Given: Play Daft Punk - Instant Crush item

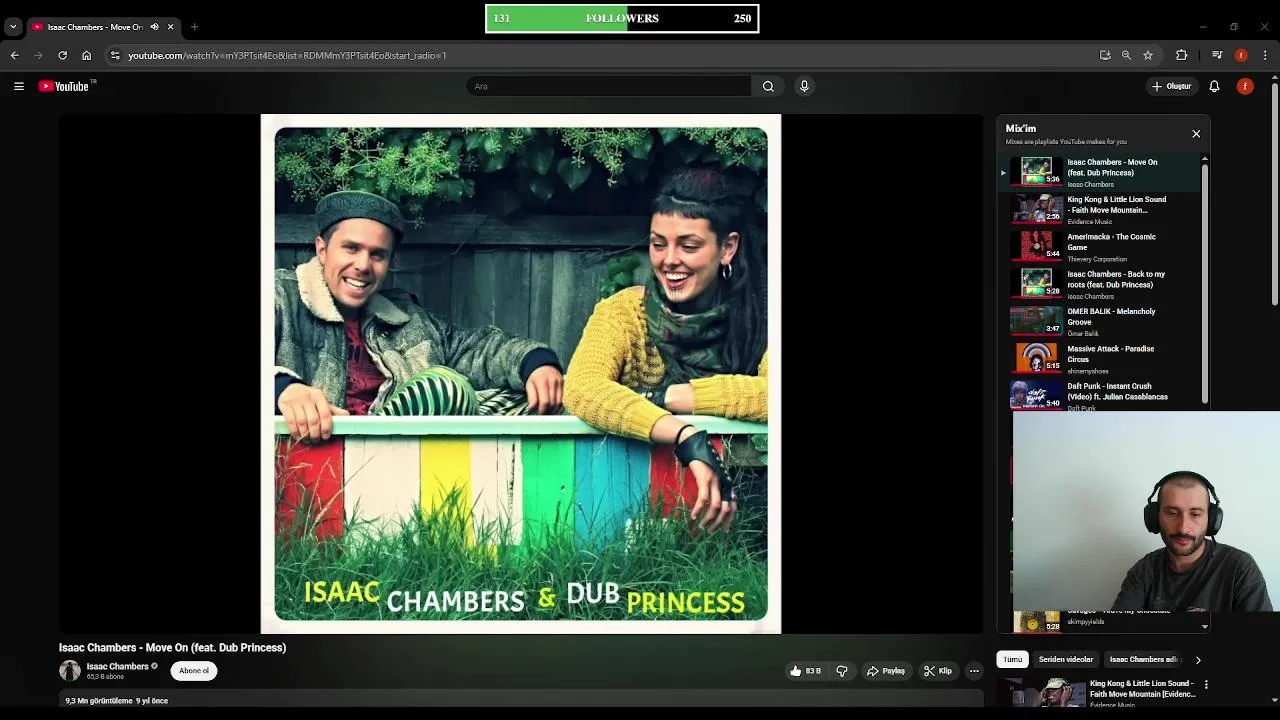Looking at the screenshot, I should pos(1100,396).
